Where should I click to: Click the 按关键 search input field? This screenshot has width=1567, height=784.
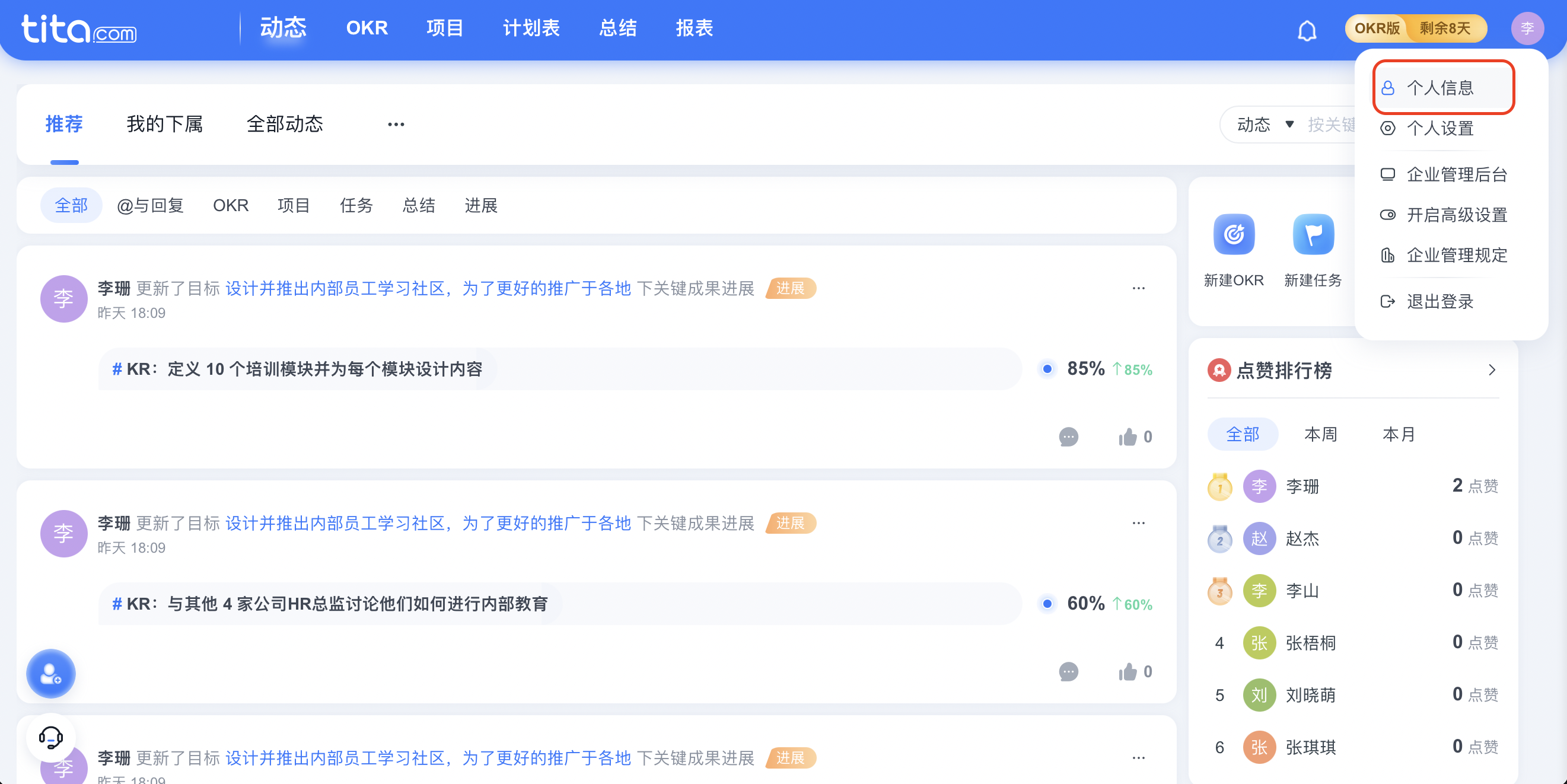tap(1332, 125)
